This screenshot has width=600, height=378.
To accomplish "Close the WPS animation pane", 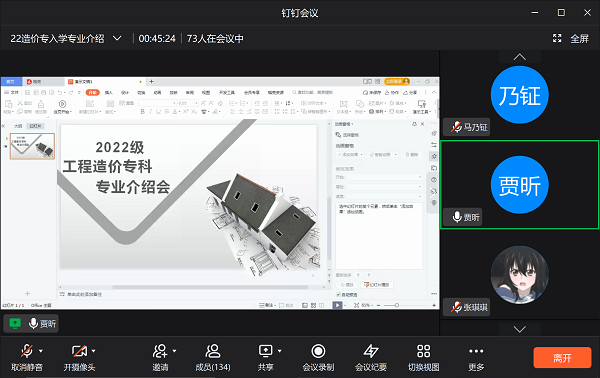I will [422, 124].
